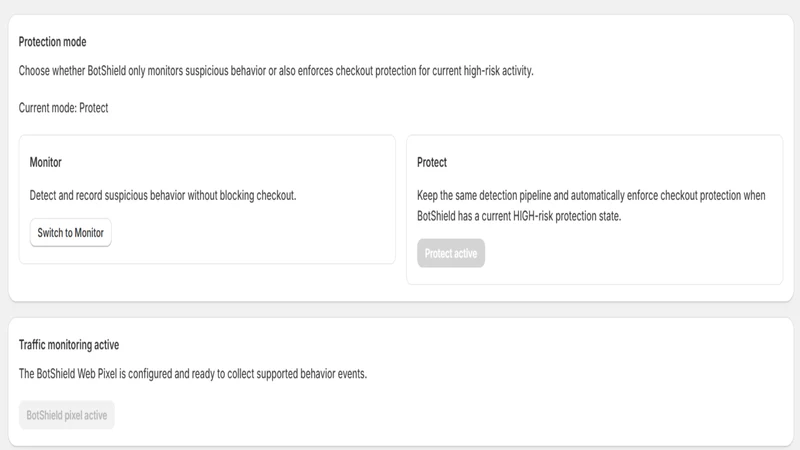Click the disabled BotShield pixel active button

[x=67, y=415]
